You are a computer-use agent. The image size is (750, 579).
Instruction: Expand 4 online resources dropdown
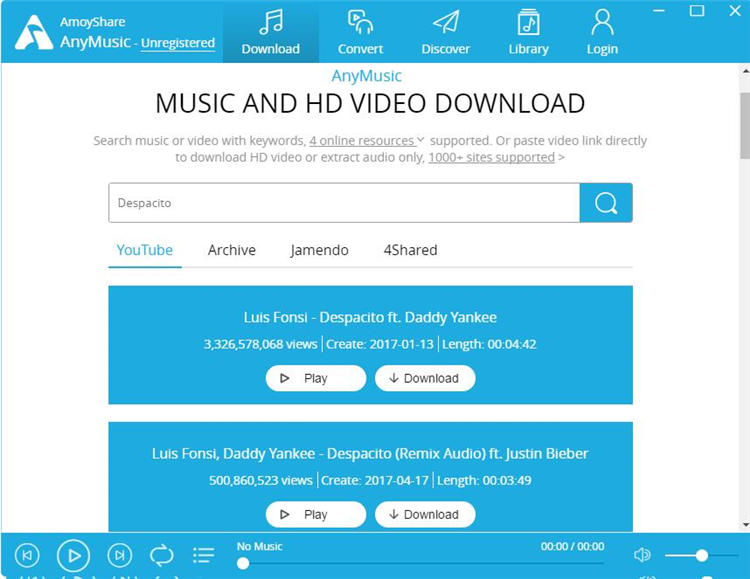click(x=367, y=141)
